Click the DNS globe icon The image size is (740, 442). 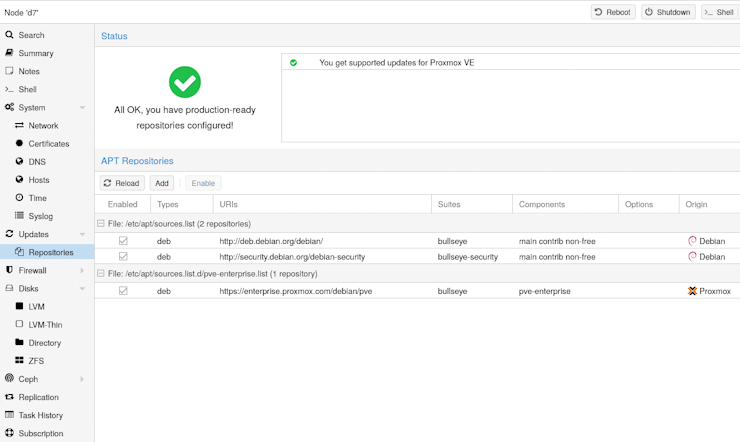point(19,161)
